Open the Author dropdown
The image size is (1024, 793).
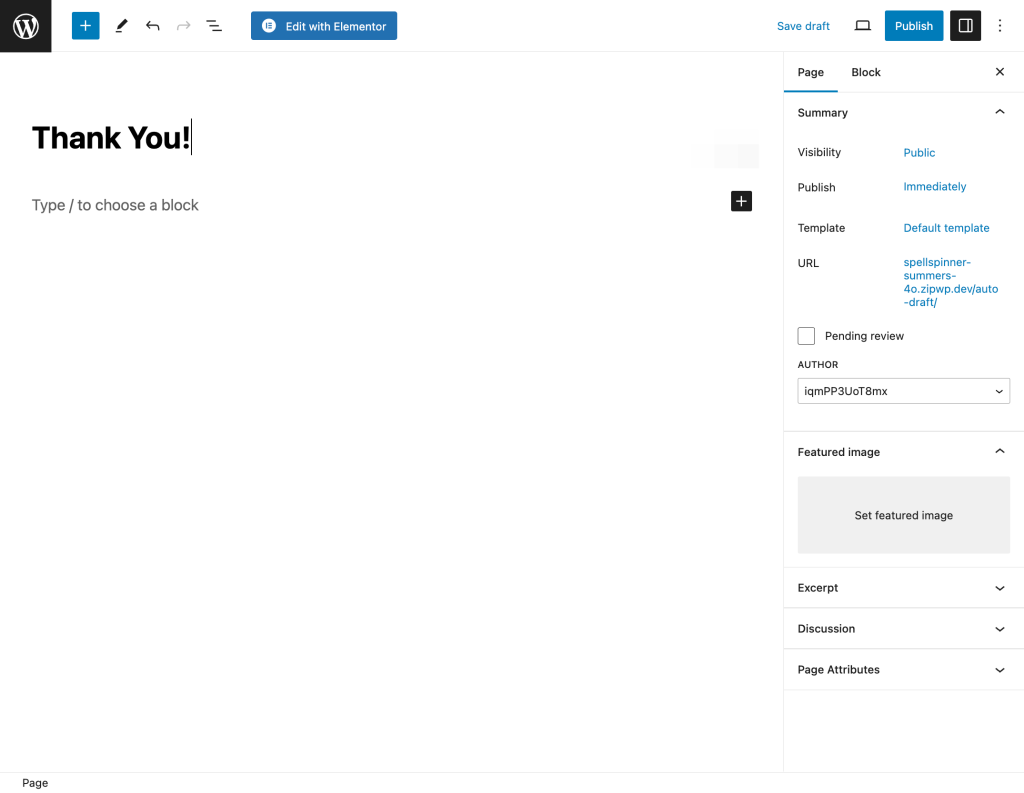903,391
